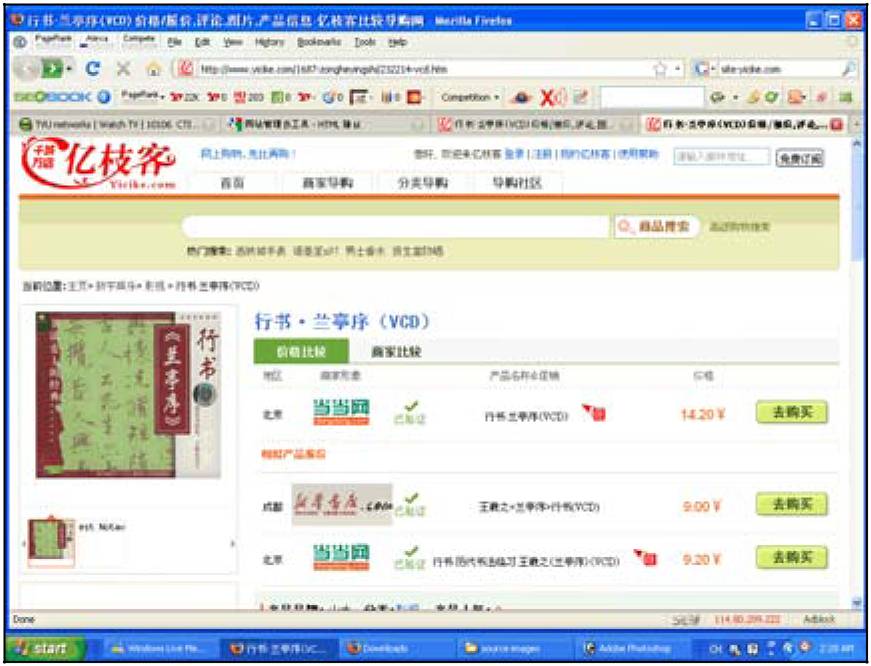Screen dimensions: 871x666
Task: Click the page vertical scrollbar
Action: click(856, 372)
